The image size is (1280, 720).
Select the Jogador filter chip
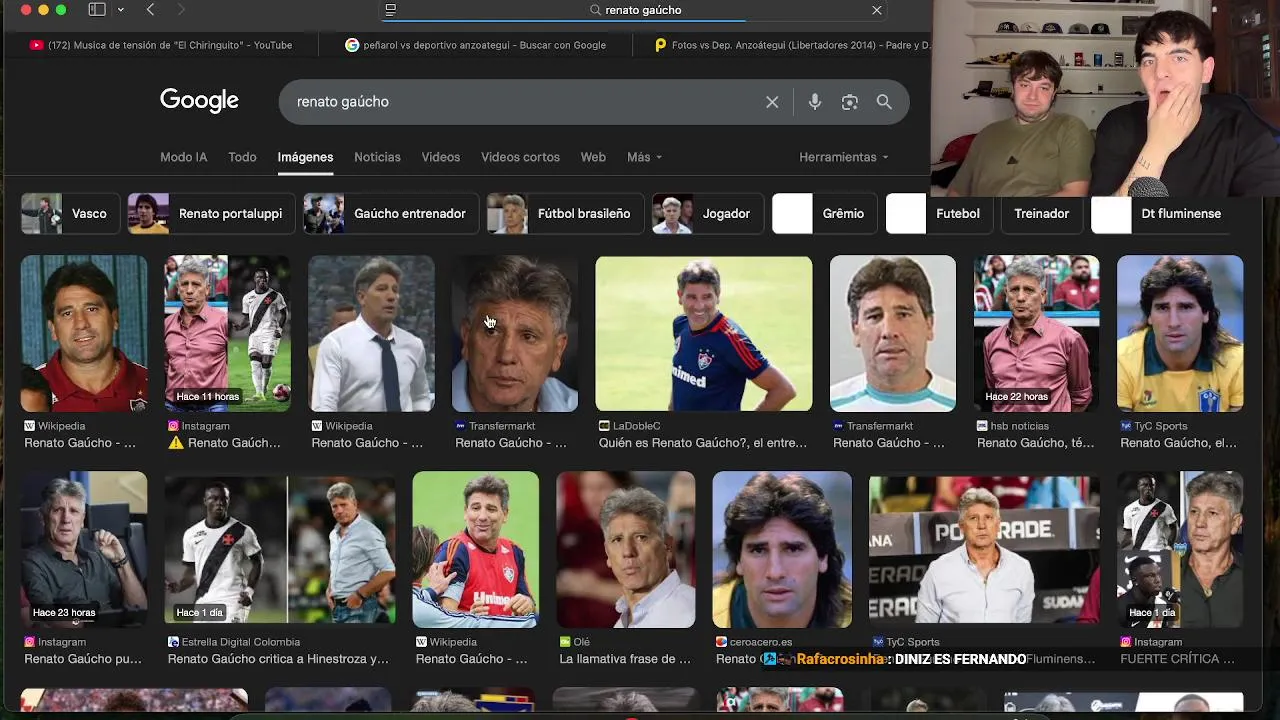click(707, 213)
